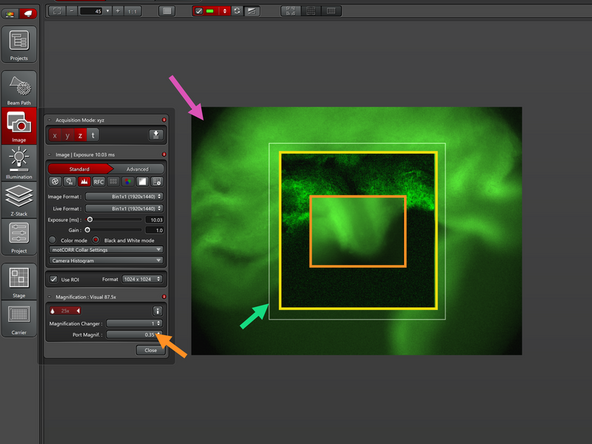Switch to the Standard tab
This screenshot has height=444, width=592.
pyautogui.click(x=80, y=169)
